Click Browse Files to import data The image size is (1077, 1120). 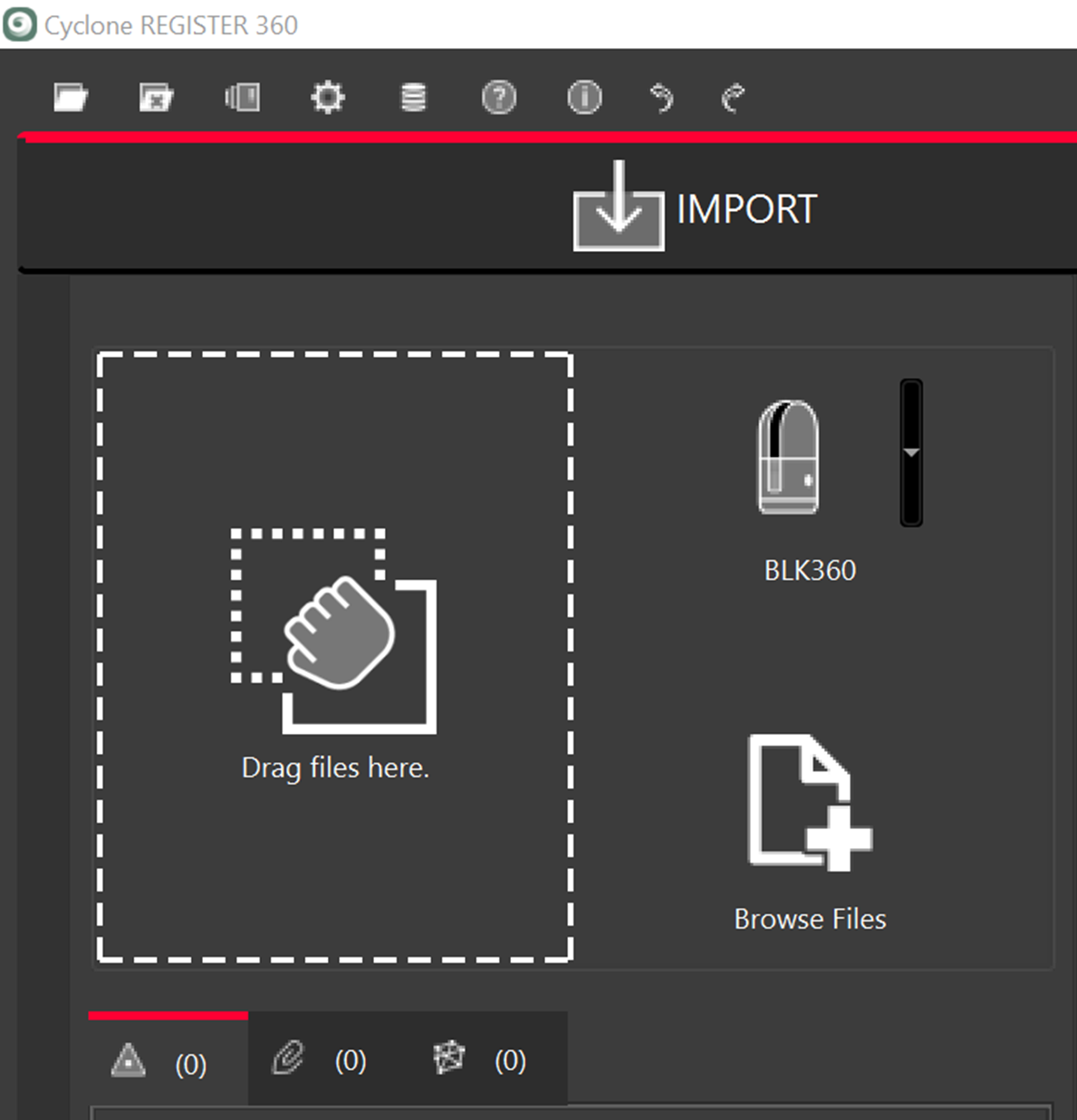(x=809, y=816)
